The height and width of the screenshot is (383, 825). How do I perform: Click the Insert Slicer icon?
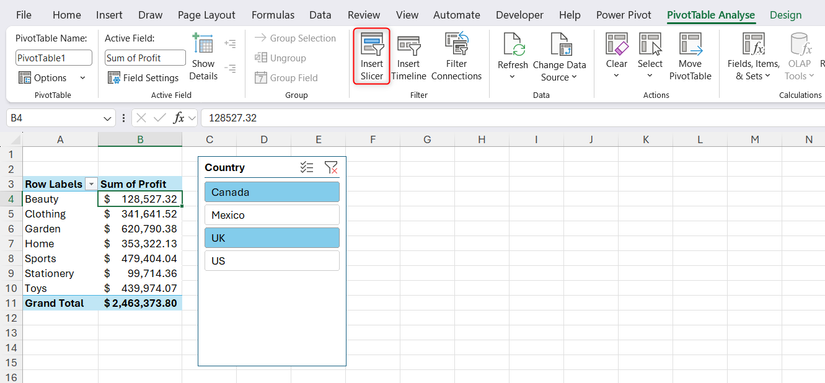pos(371,45)
